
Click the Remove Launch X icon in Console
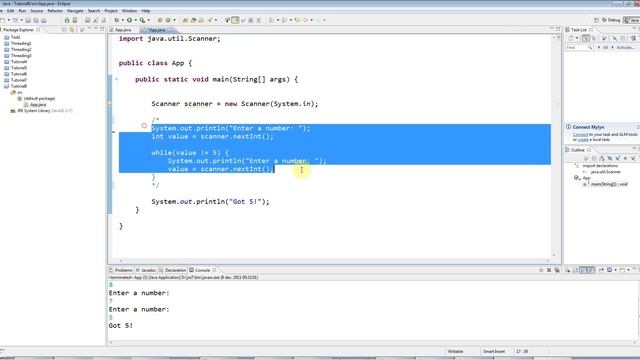[x=549, y=270]
